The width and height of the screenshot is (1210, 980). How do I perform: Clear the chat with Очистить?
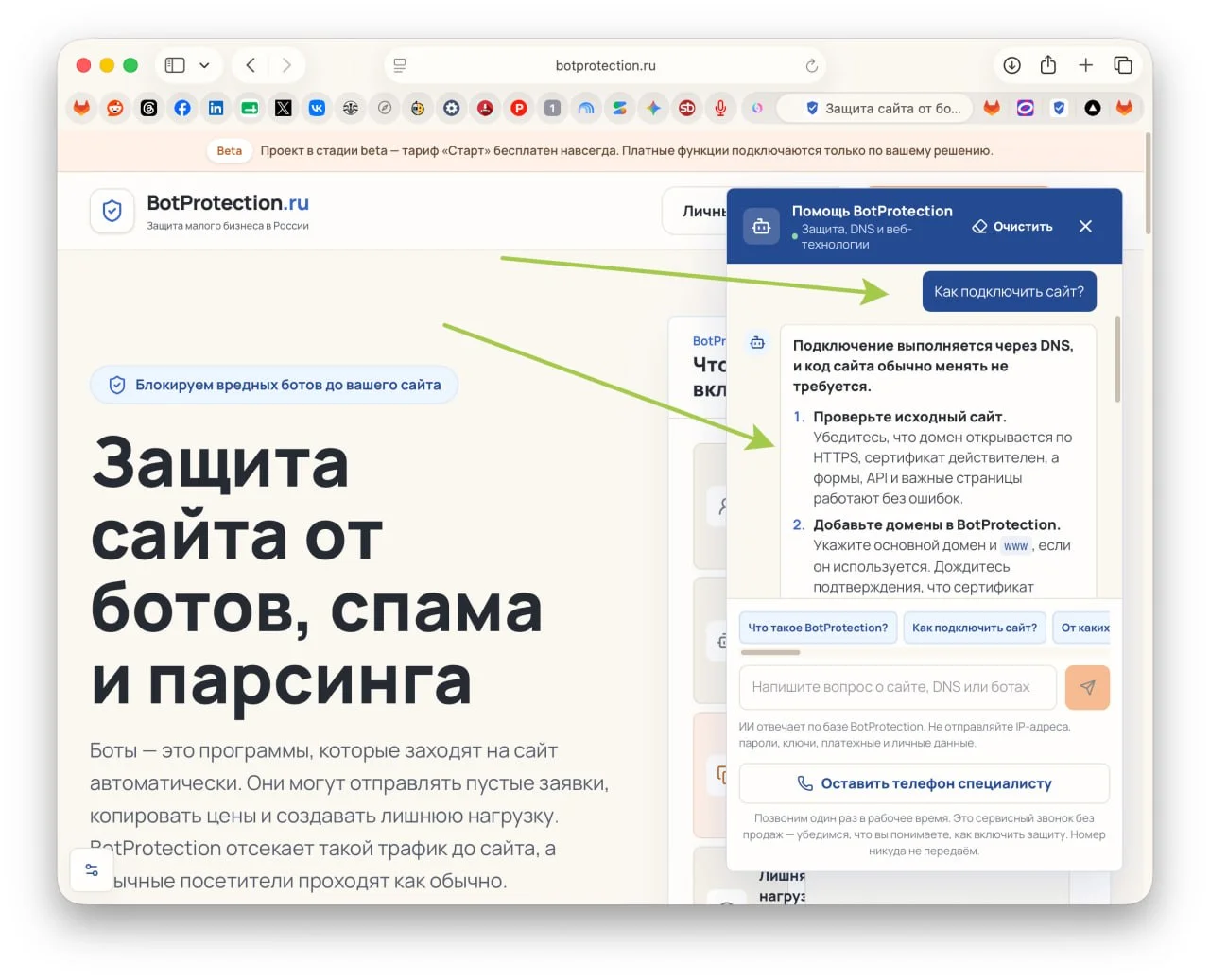pyautogui.click(x=1011, y=226)
